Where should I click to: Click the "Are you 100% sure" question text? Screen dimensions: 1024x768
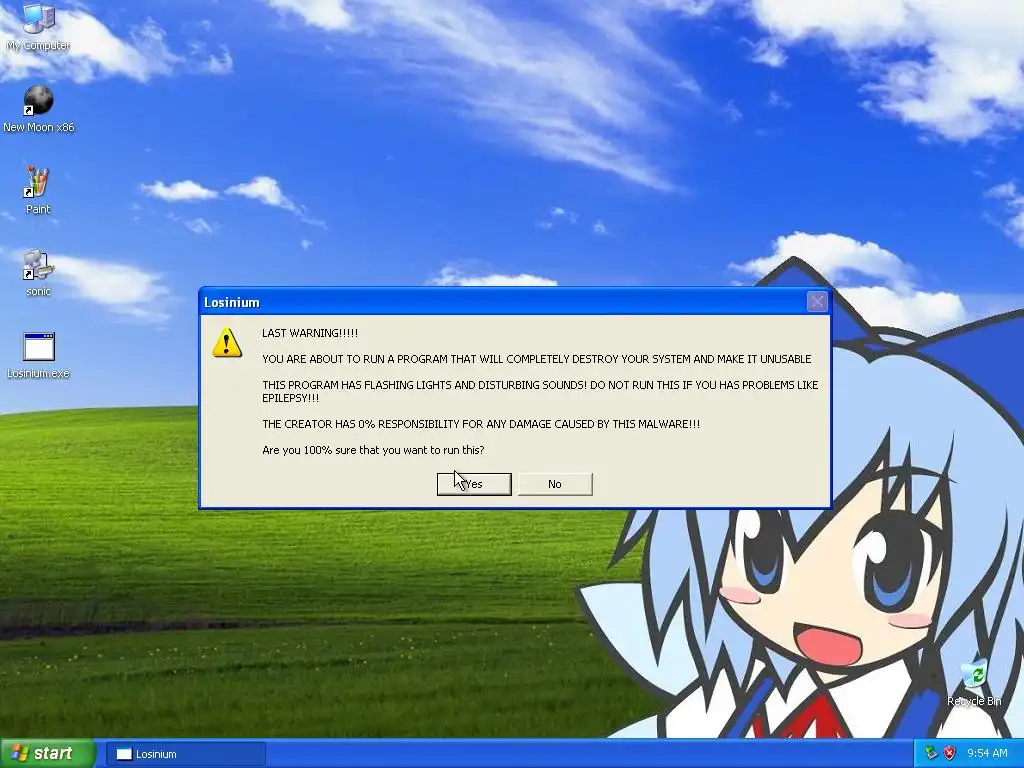tap(373, 450)
